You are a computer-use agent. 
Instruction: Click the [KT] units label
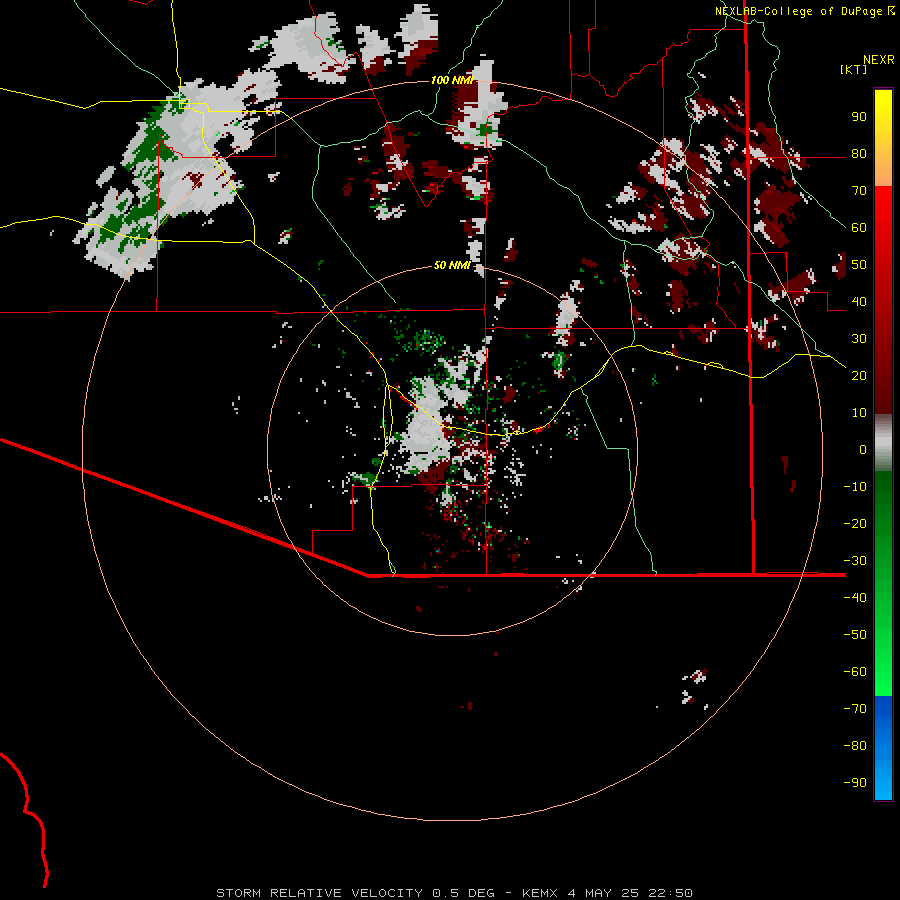click(854, 69)
